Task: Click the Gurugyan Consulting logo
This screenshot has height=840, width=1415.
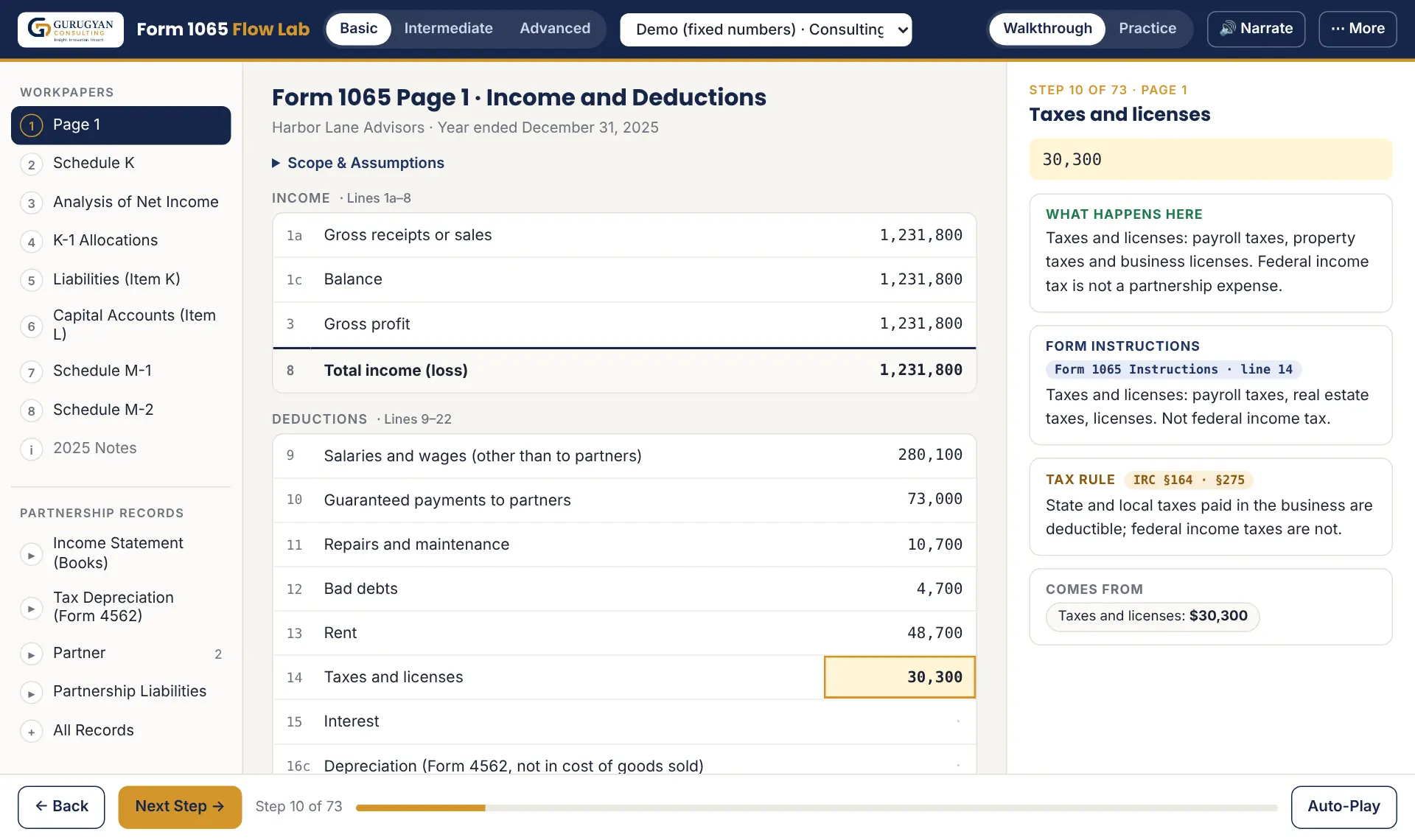Action: point(71,29)
